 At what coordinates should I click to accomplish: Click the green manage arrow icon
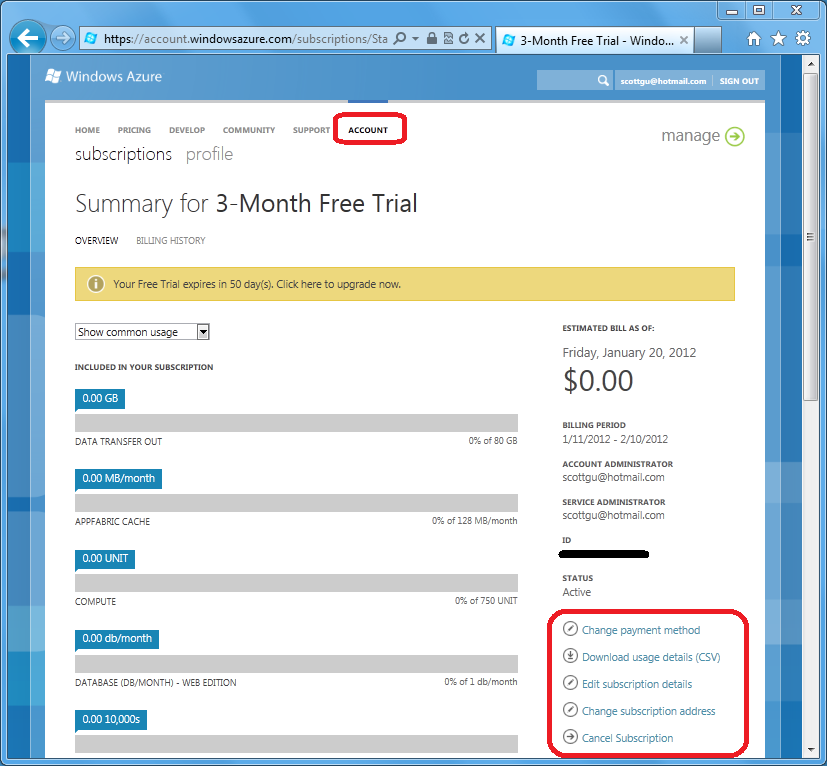point(735,137)
